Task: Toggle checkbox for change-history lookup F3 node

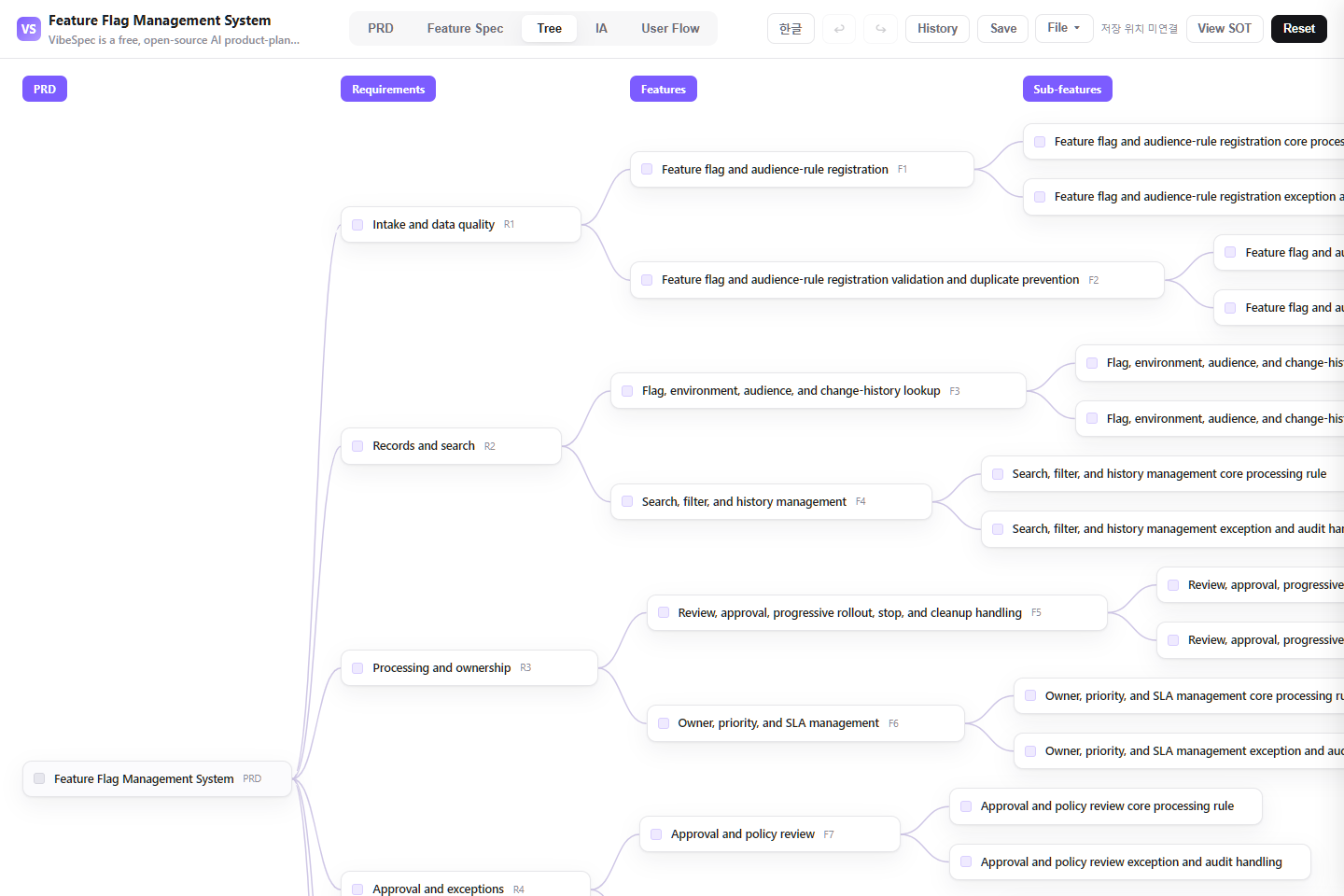Action: (x=627, y=391)
